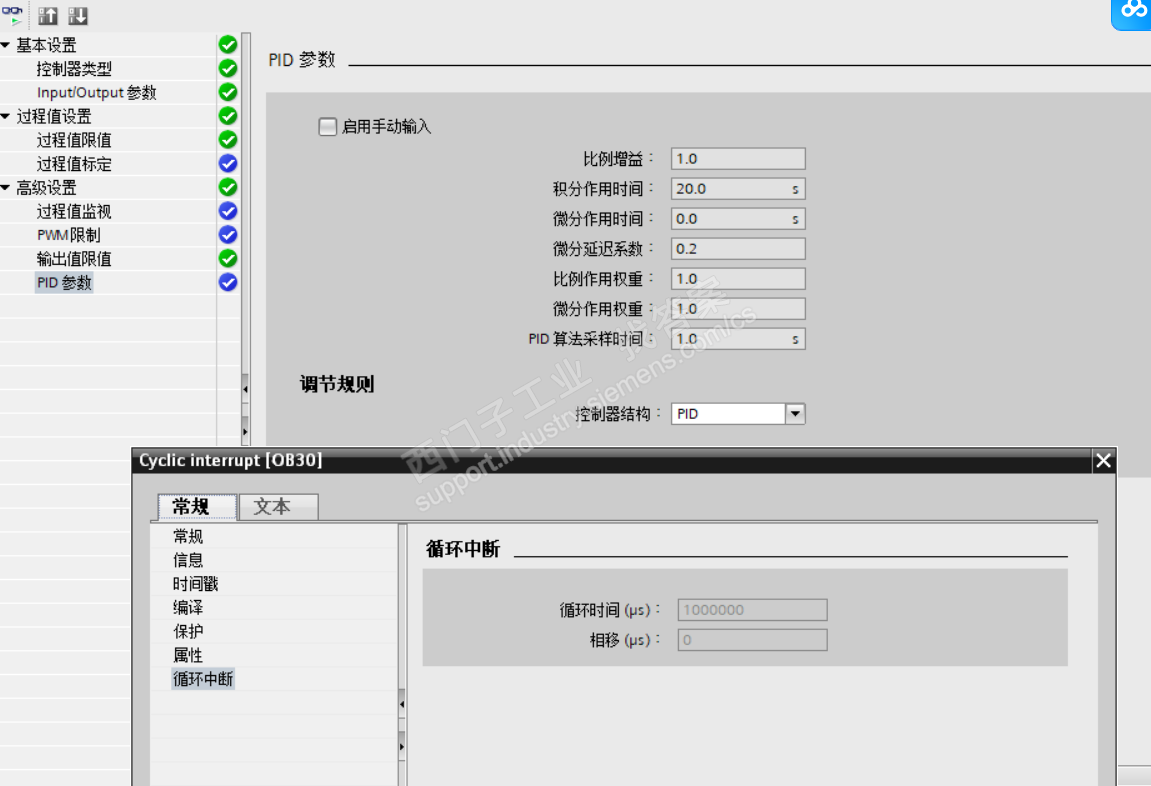Select PID 参数 in navigation tree
Viewport: 1151px width, 786px height.
[65, 283]
